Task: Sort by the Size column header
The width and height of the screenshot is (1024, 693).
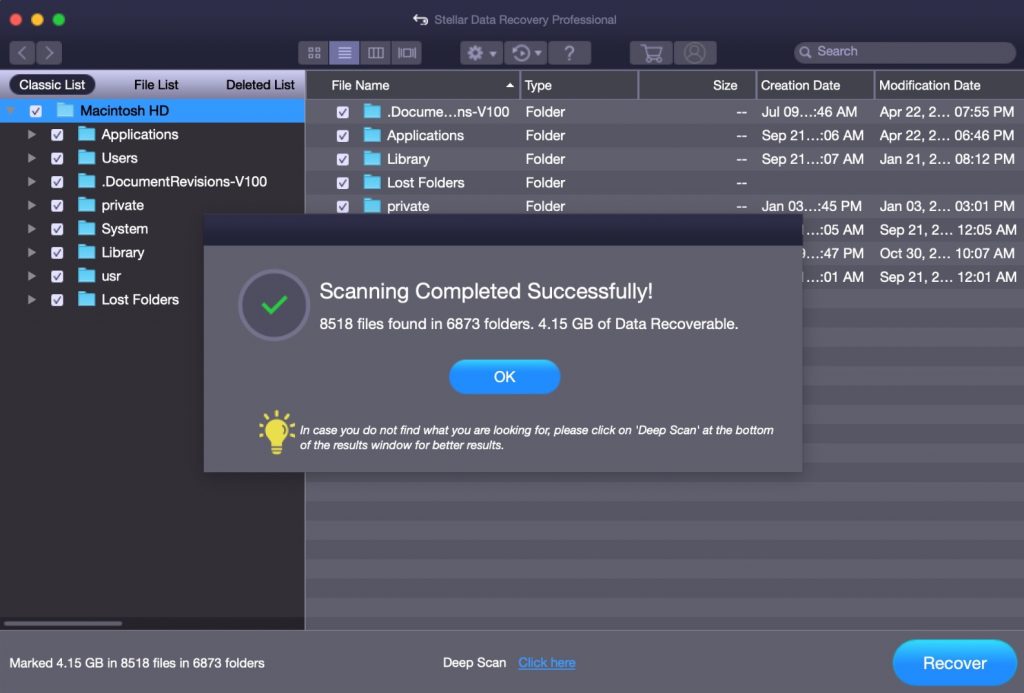Action: [697, 86]
